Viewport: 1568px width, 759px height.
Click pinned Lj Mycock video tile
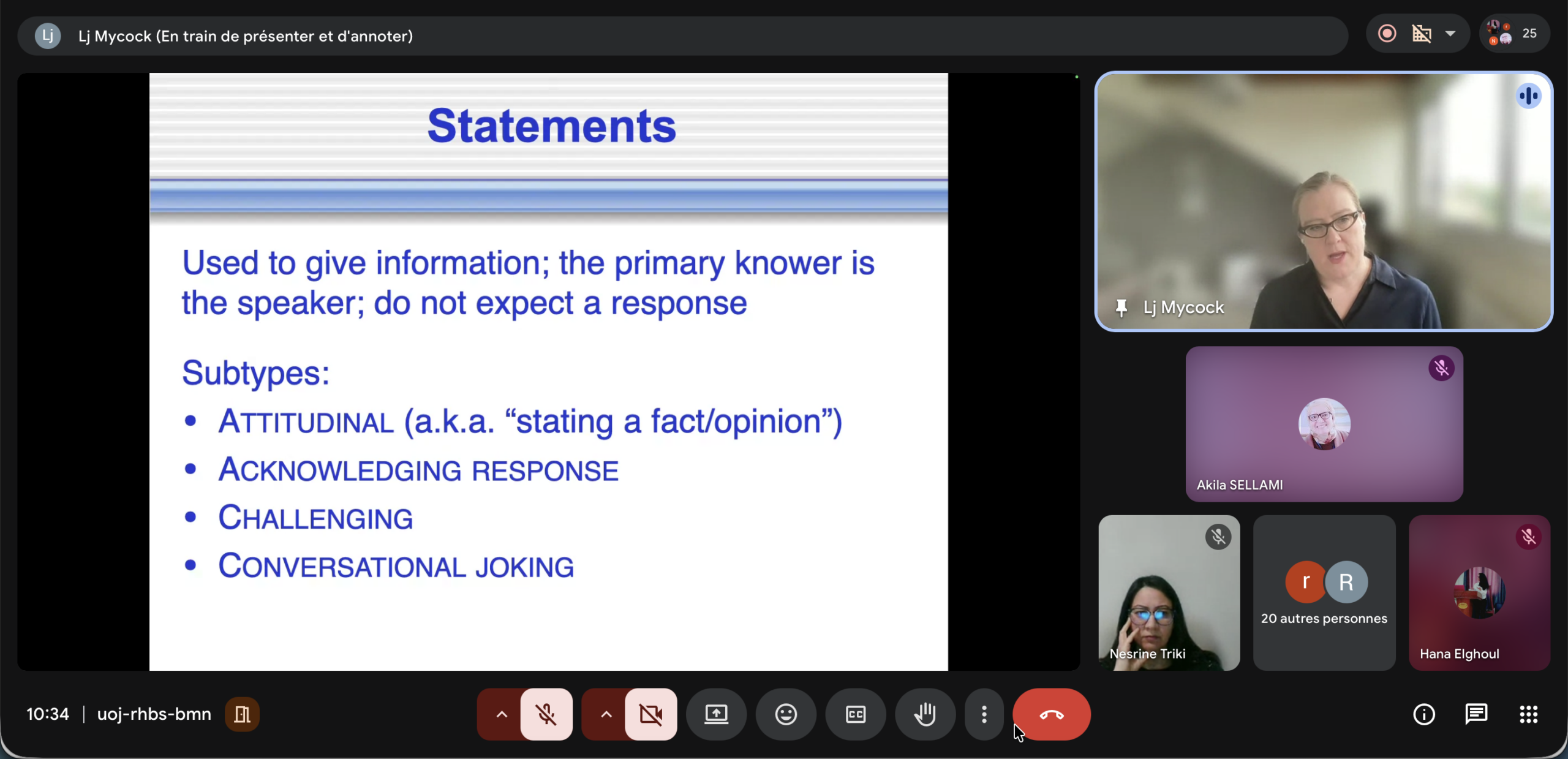coord(1324,202)
